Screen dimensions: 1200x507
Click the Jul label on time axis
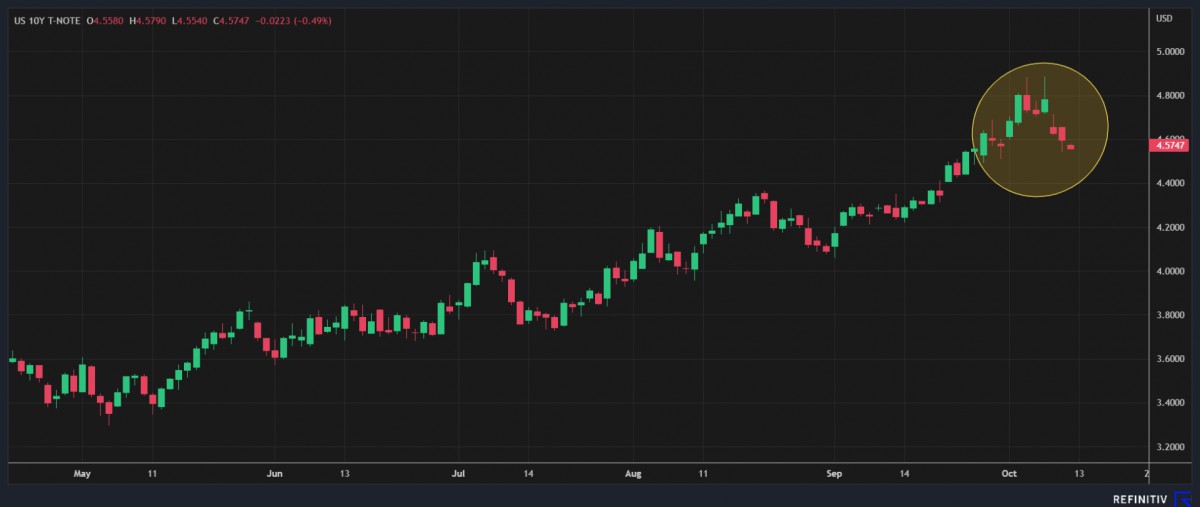(x=459, y=472)
